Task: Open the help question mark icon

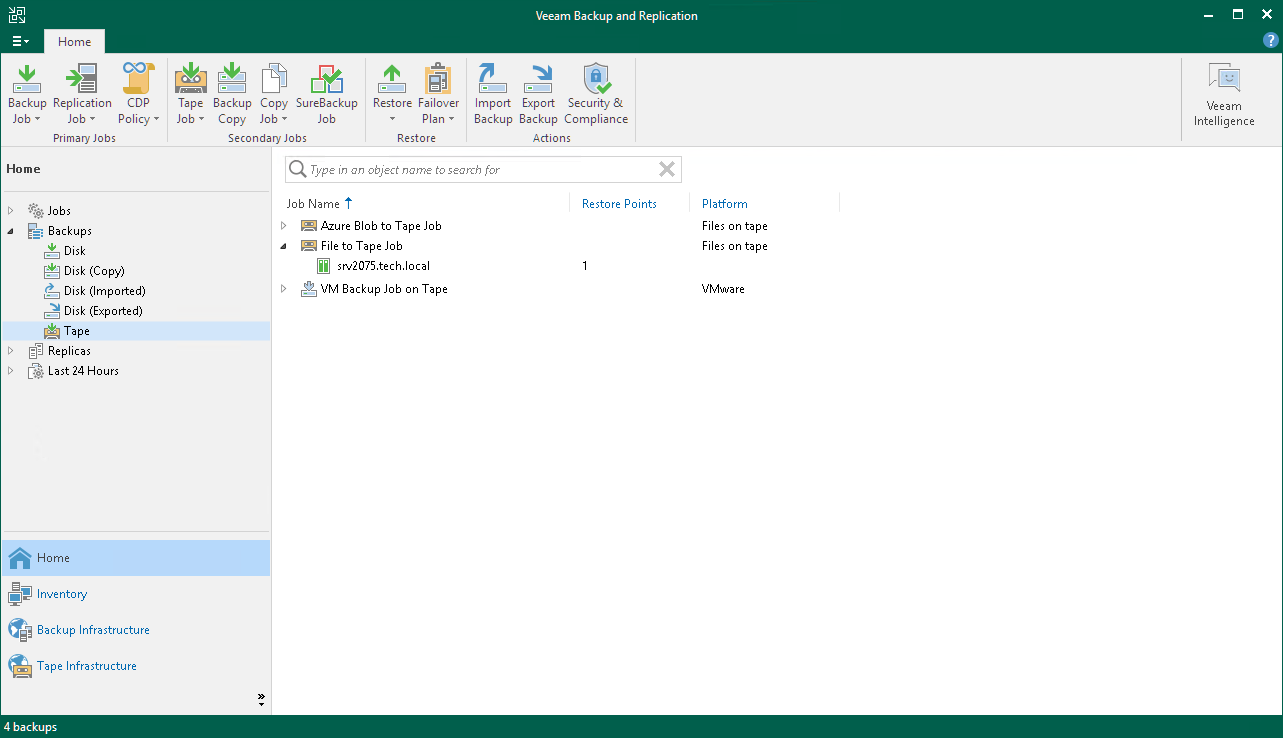Action: [x=1271, y=41]
